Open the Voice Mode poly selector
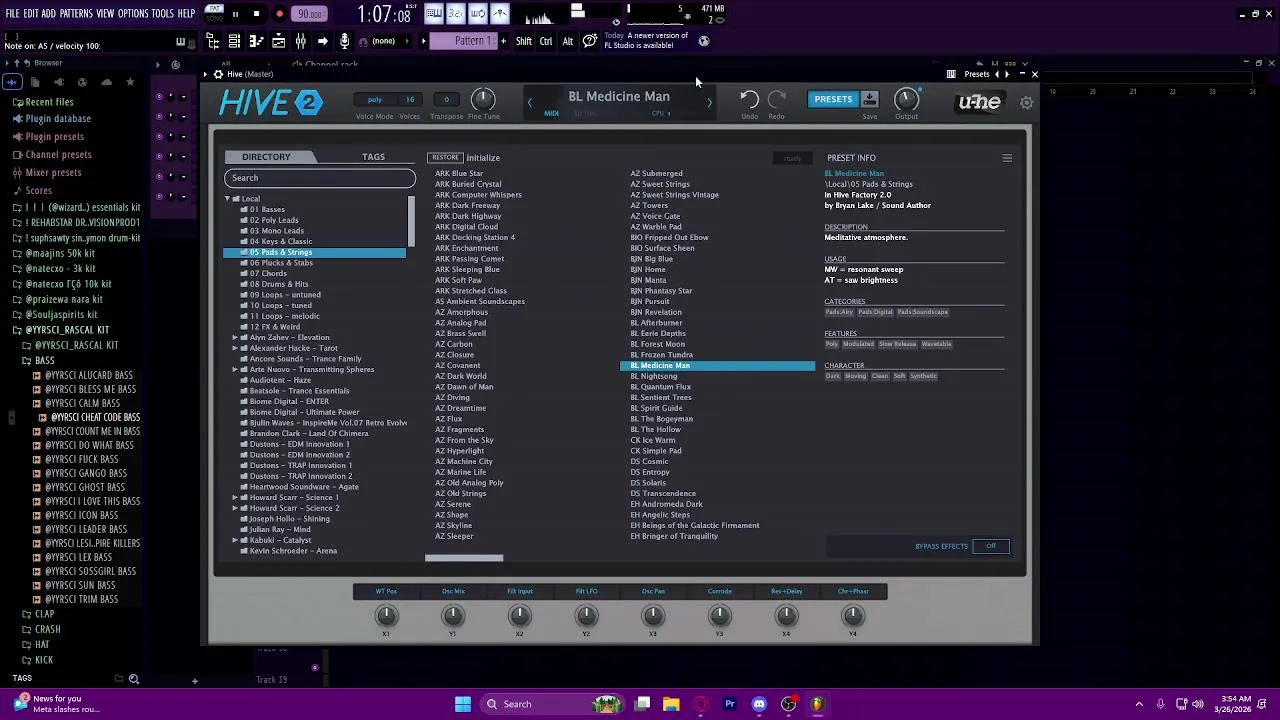Screen dimensions: 1280x720 [x=375, y=99]
